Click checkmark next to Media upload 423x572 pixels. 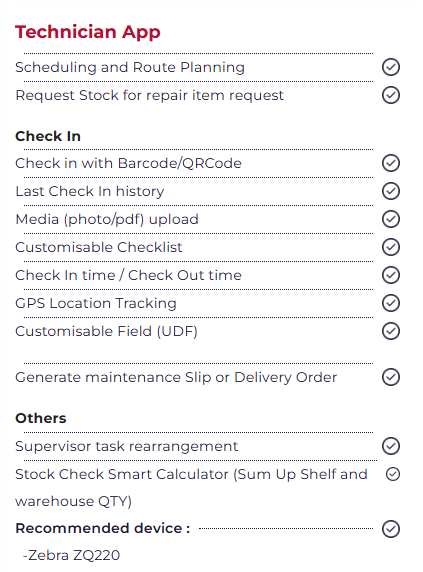pos(391,219)
